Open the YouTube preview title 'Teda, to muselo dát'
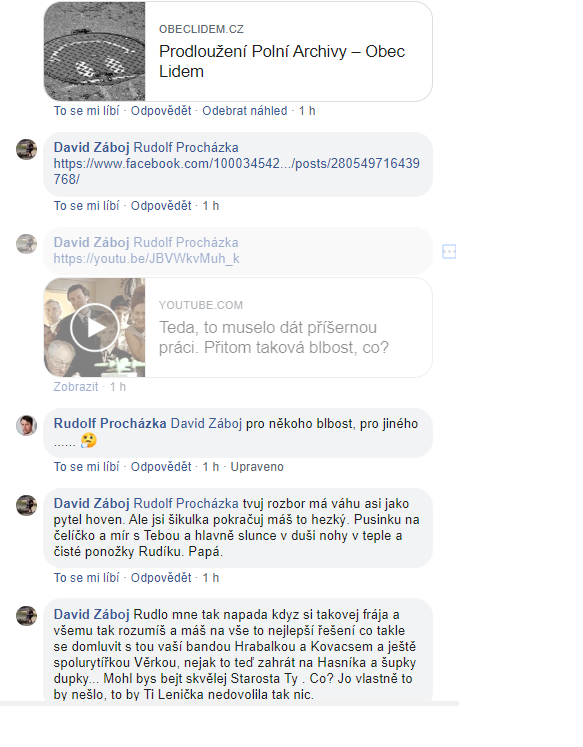Image resolution: width=583 pixels, height=747 pixels. (x=274, y=338)
